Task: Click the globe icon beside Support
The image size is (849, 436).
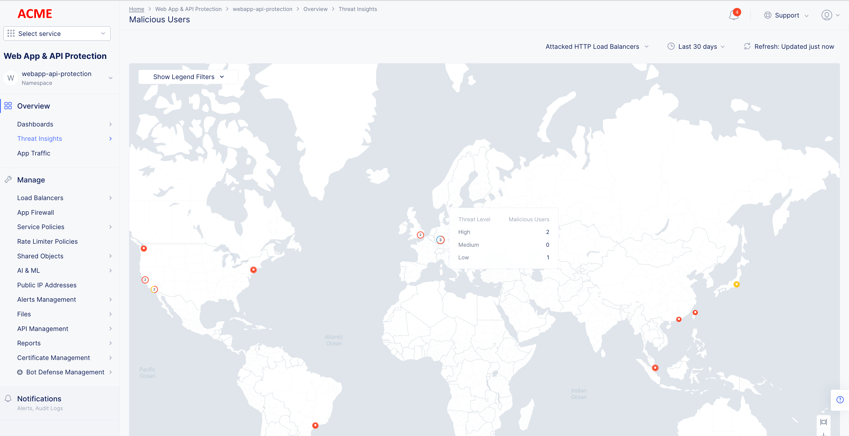Action: point(767,16)
